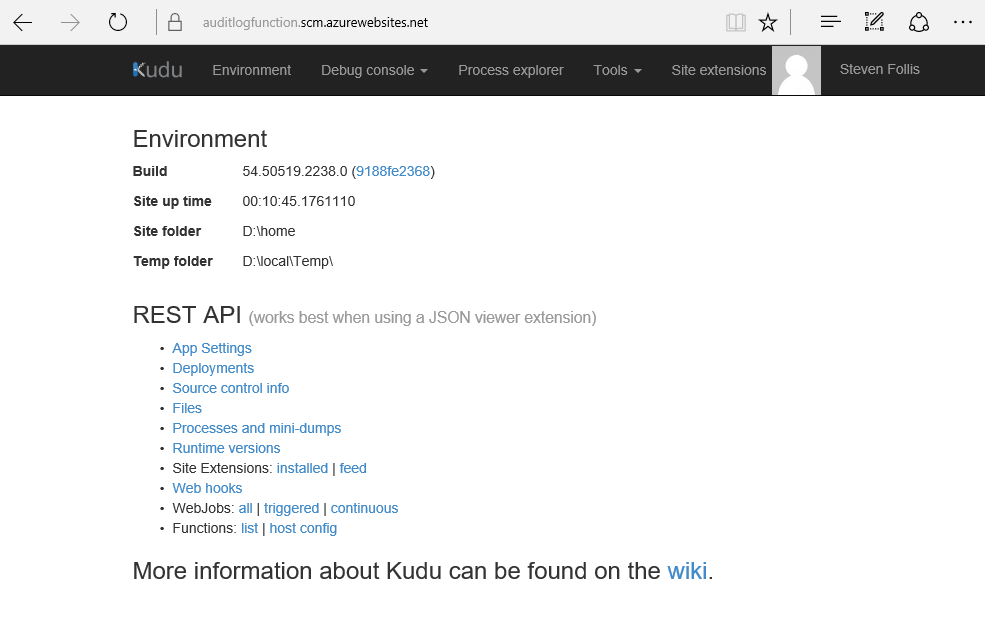This screenshot has width=985, height=640.
Task: Click the Site up time label
Action: point(172,202)
